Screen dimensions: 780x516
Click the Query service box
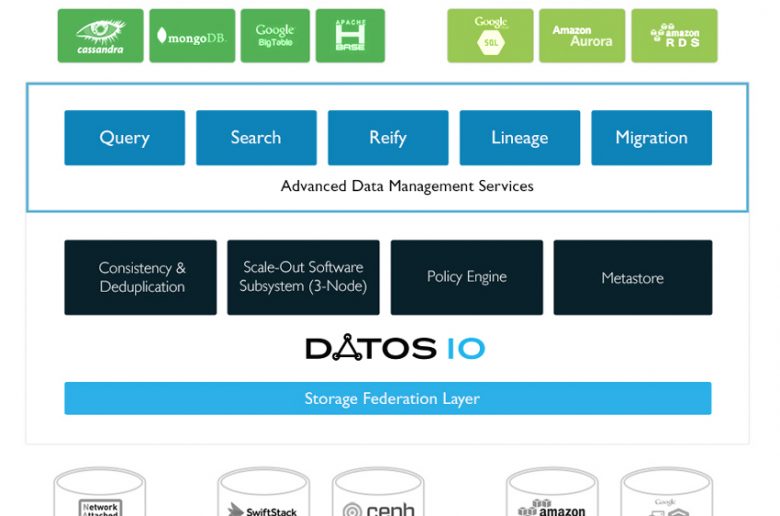(124, 138)
